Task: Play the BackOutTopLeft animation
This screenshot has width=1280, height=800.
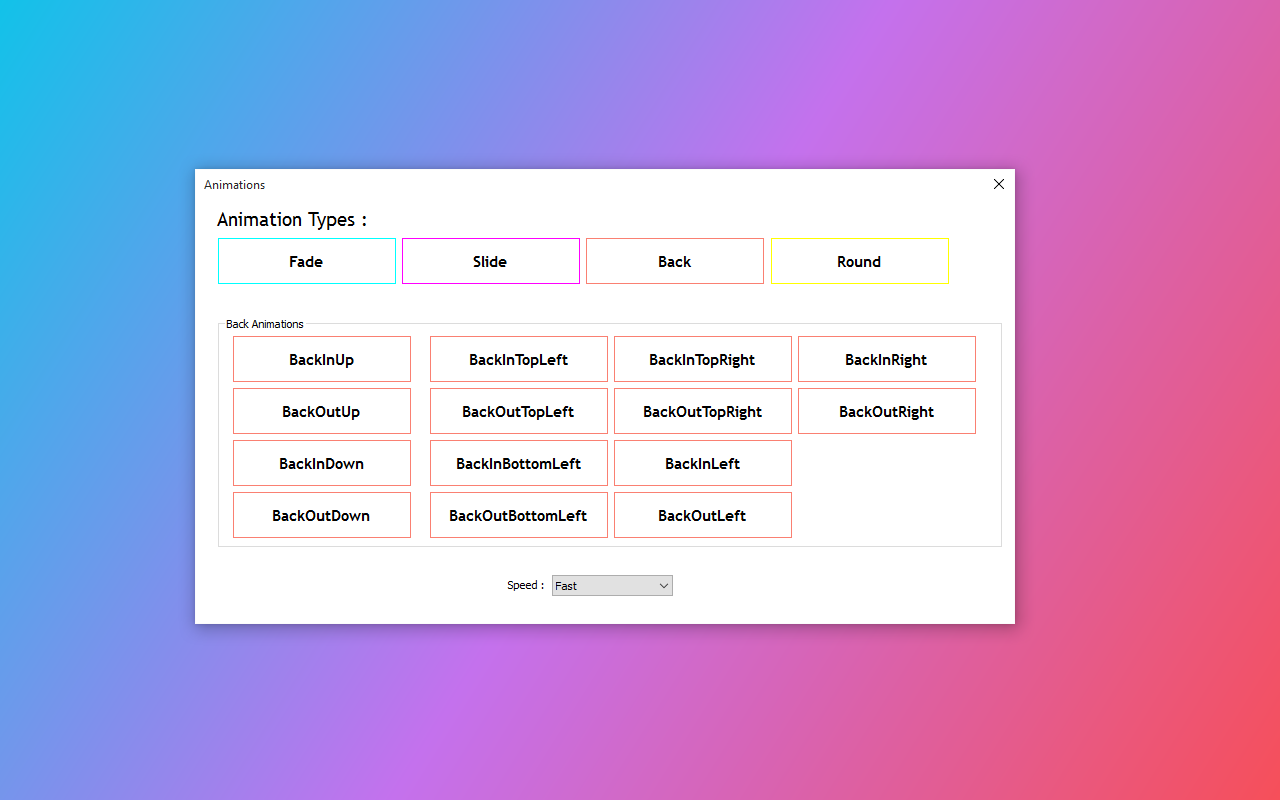Action: 519,411
